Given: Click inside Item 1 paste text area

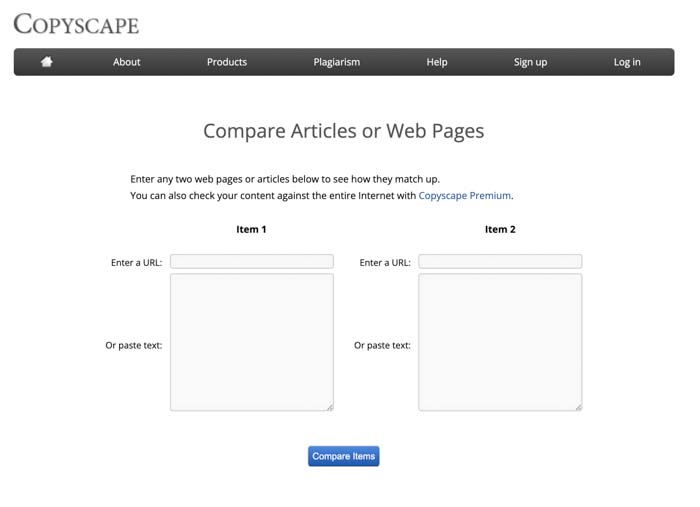Looking at the screenshot, I should coord(252,342).
